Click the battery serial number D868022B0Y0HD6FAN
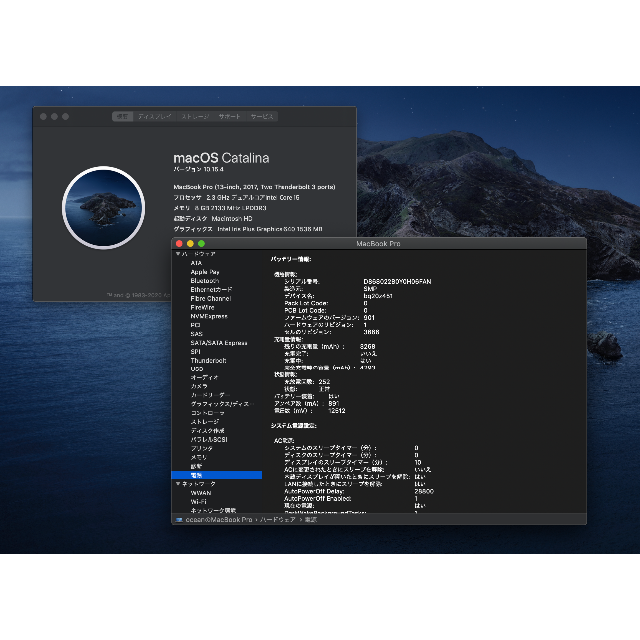640x640 pixels. pos(397,282)
